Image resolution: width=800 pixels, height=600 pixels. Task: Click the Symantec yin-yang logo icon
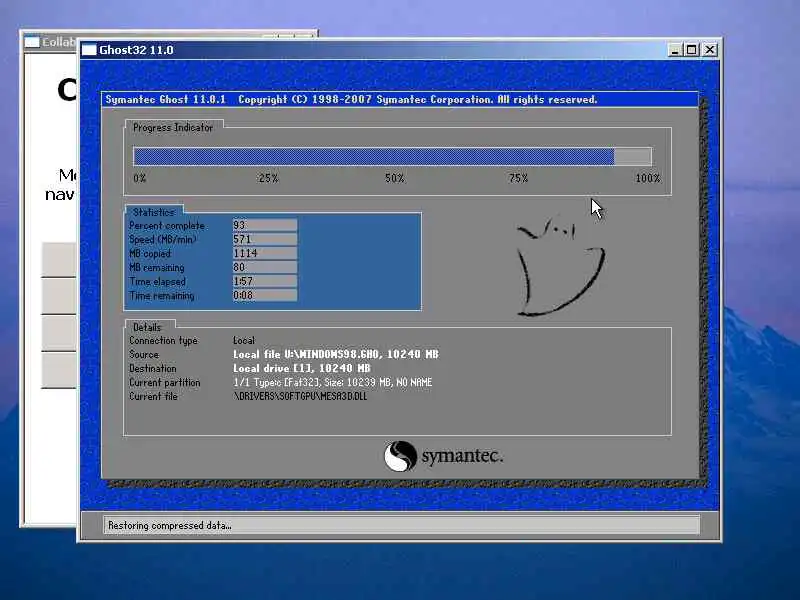401,456
